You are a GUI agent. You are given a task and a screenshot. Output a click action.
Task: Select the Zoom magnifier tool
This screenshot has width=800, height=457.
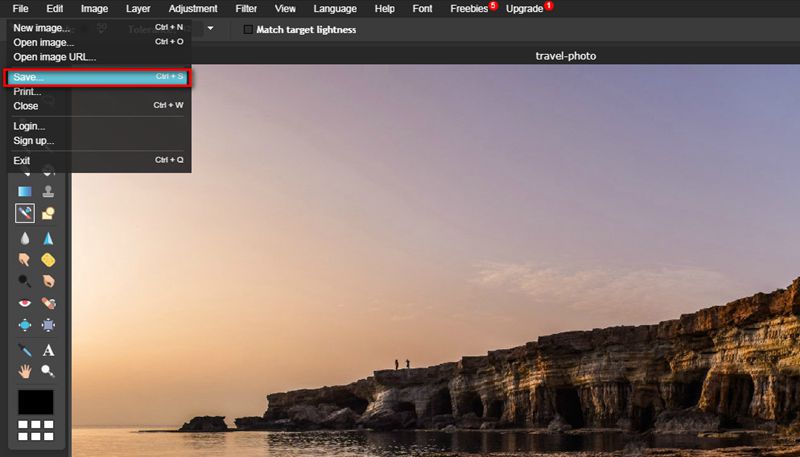point(48,371)
